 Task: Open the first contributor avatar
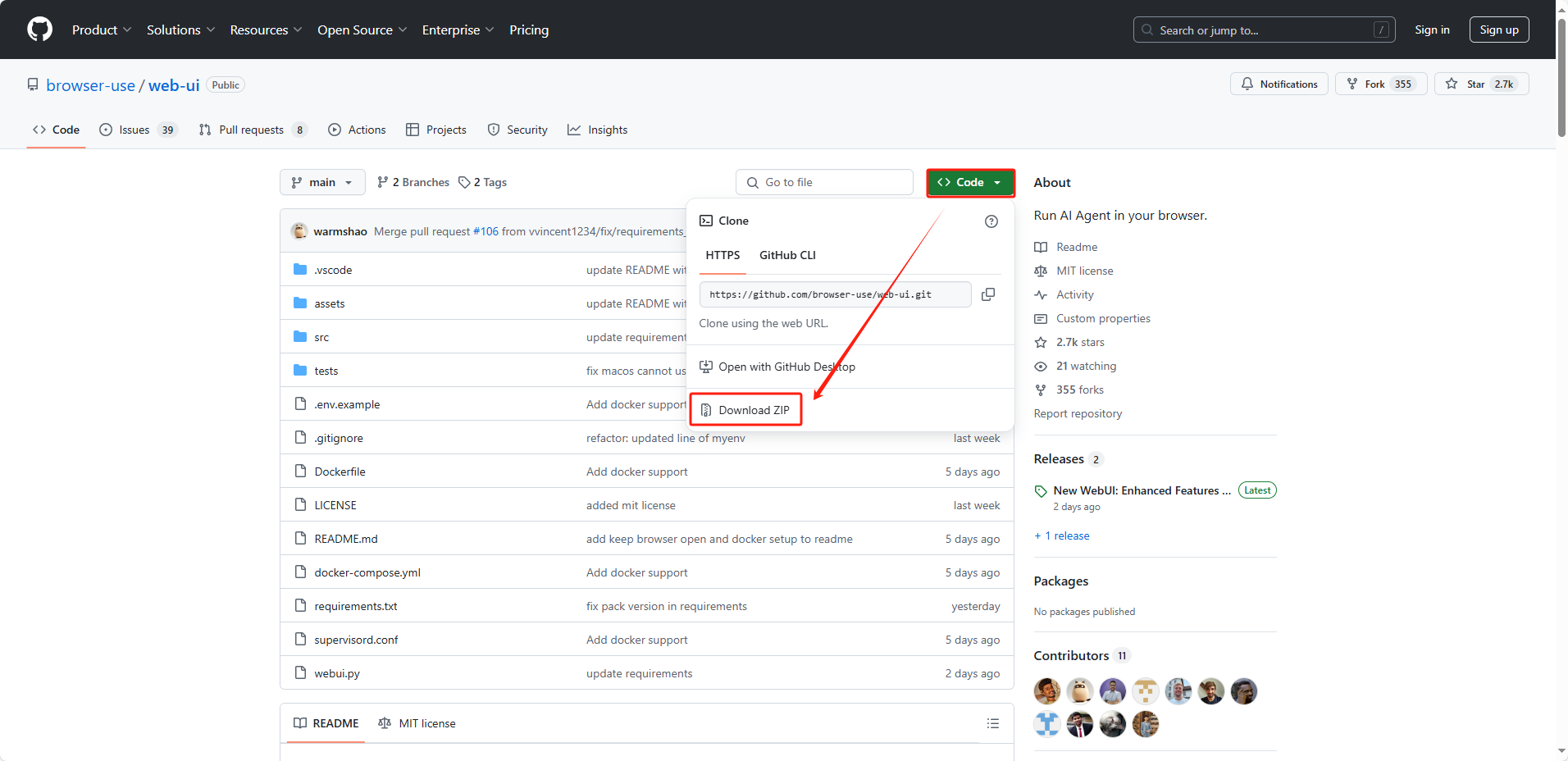1047,691
